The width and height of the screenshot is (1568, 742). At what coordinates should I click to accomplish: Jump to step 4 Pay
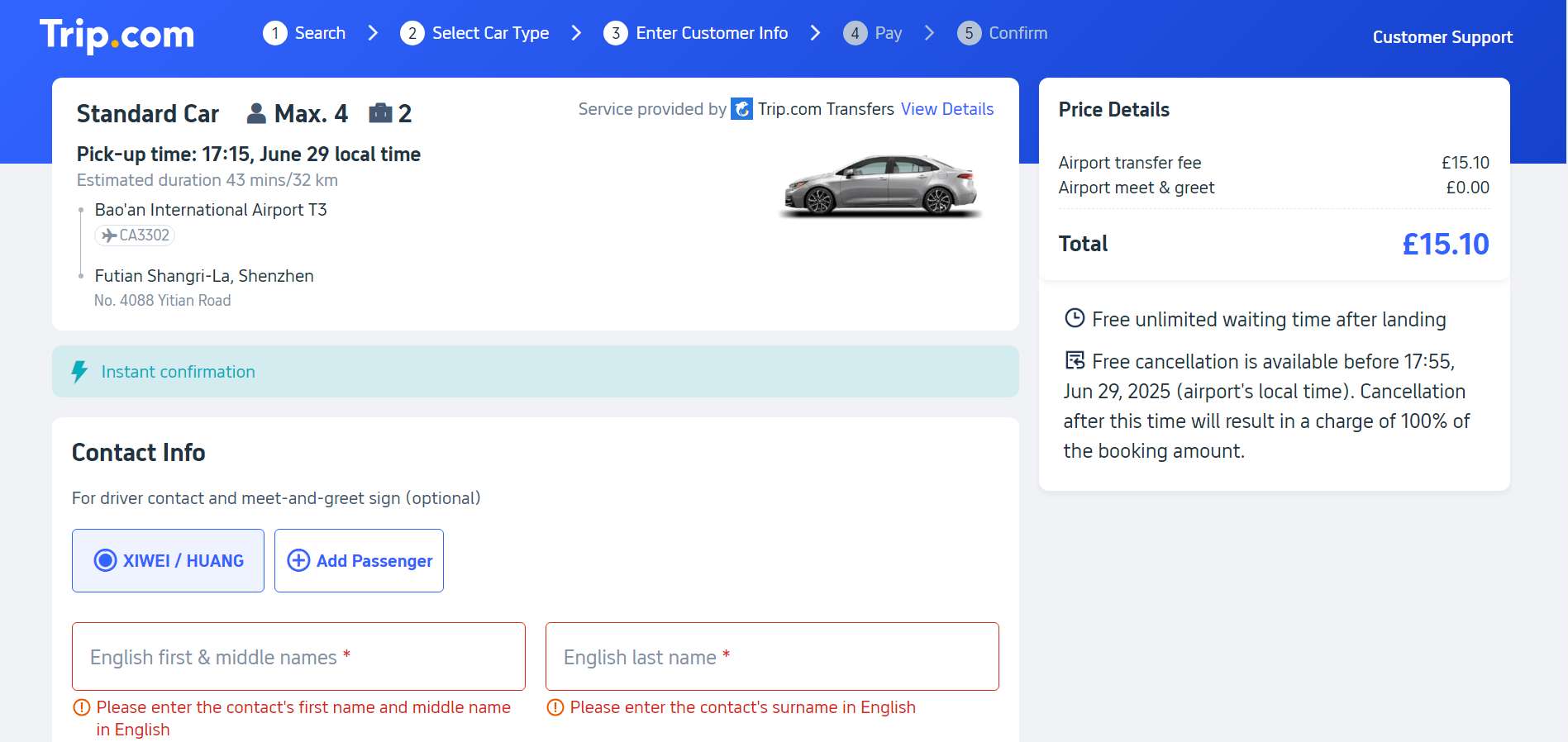point(873,33)
